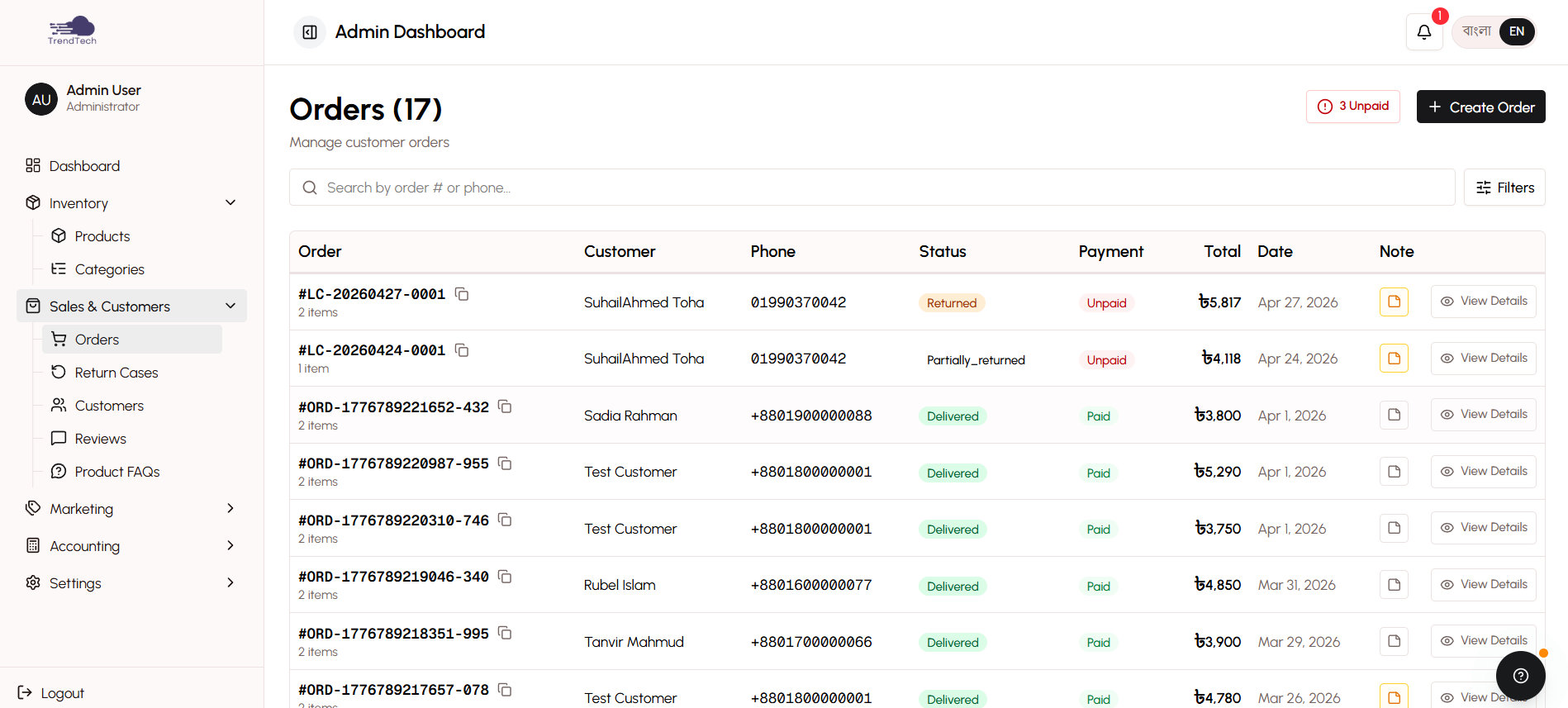Viewport: 1568px width, 708px height.
Task: Click the TrendTech logo
Action: [72, 31]
